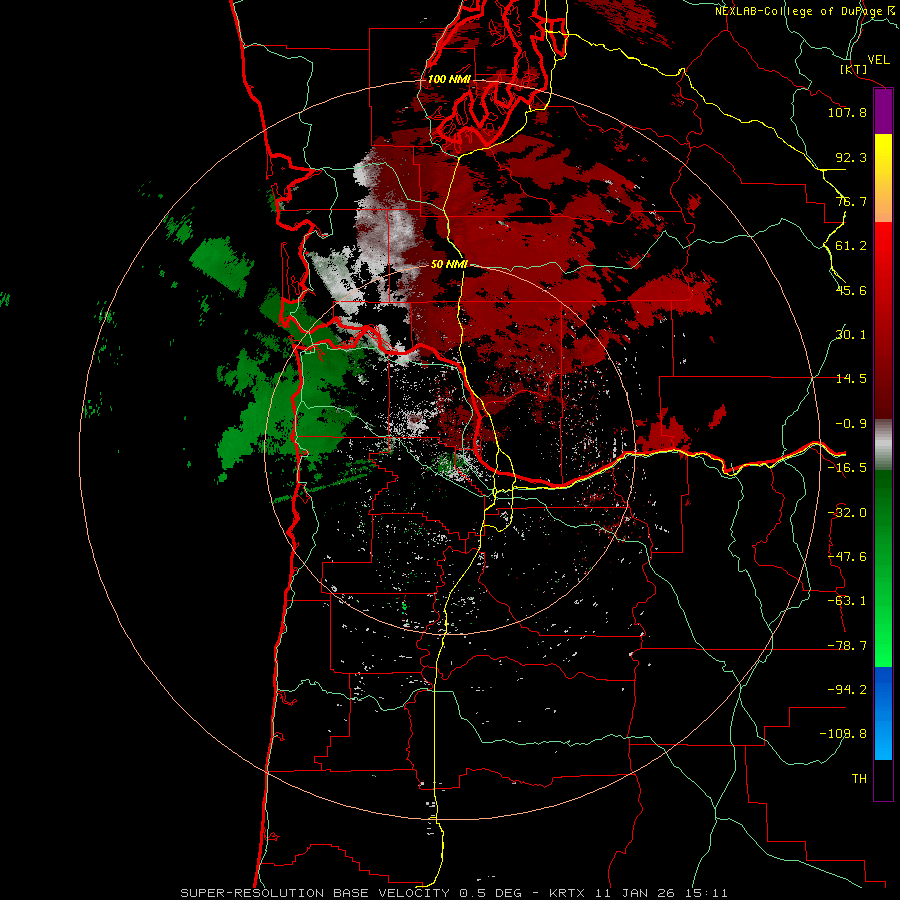Click the -47.6 legend value
The height and width of the screenshot is (900, 900).
coord(847,557)
